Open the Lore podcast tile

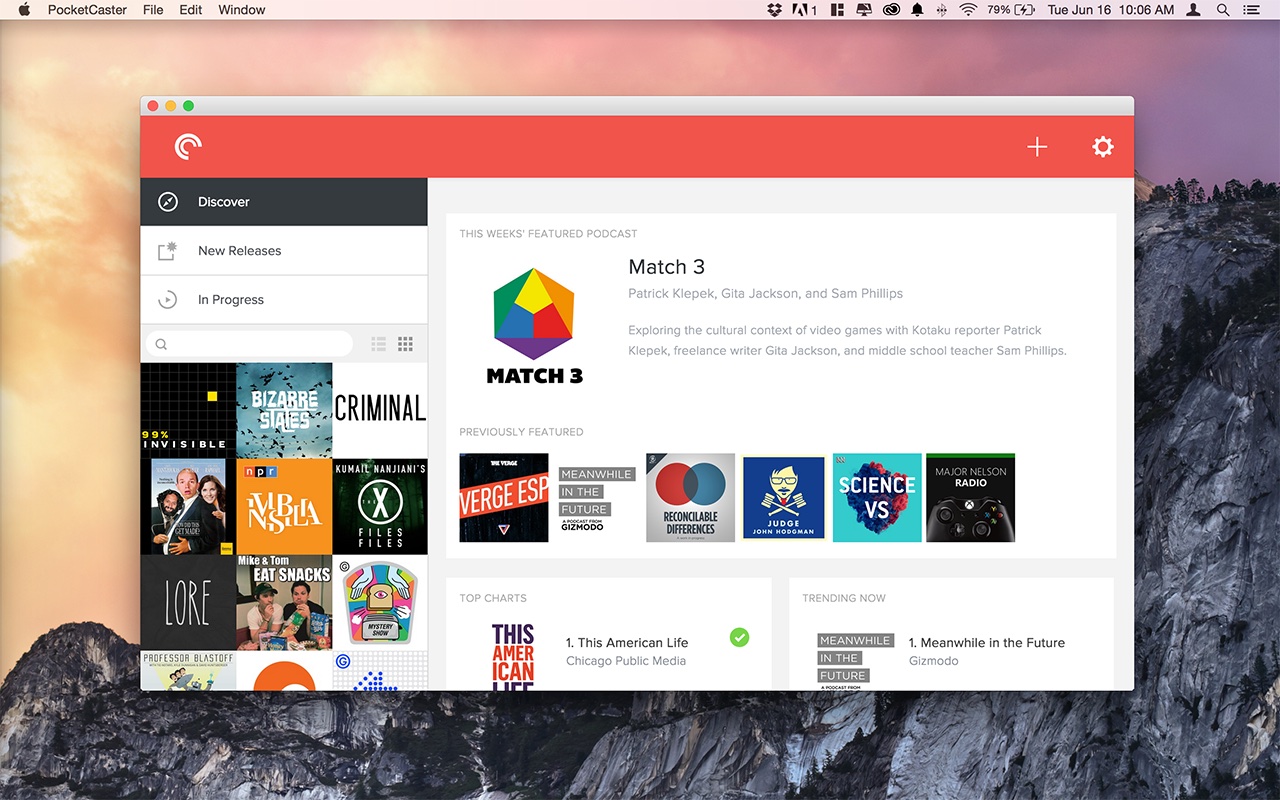click(188, 603)
